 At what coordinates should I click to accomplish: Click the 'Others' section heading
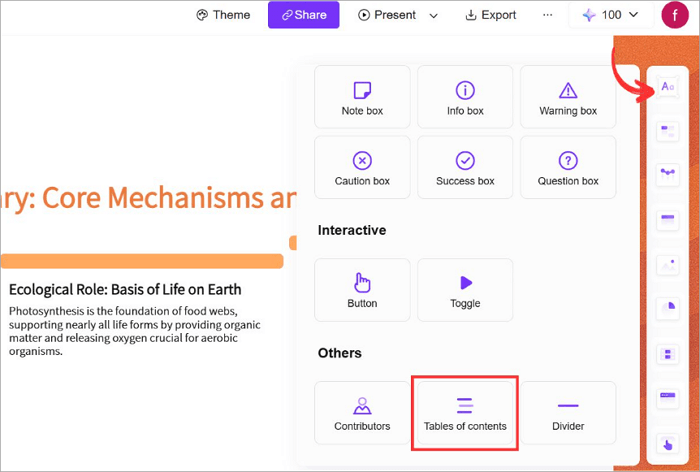click(340, 353)
